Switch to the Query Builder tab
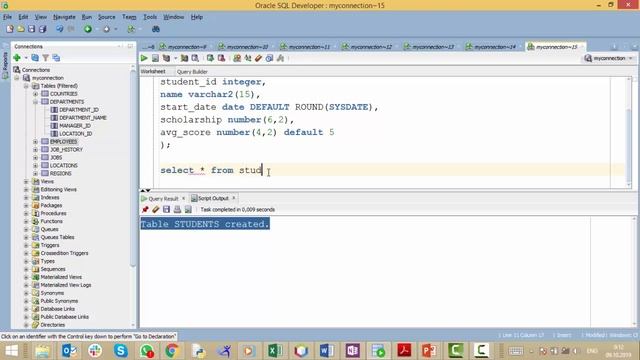 tap(192, 72)
